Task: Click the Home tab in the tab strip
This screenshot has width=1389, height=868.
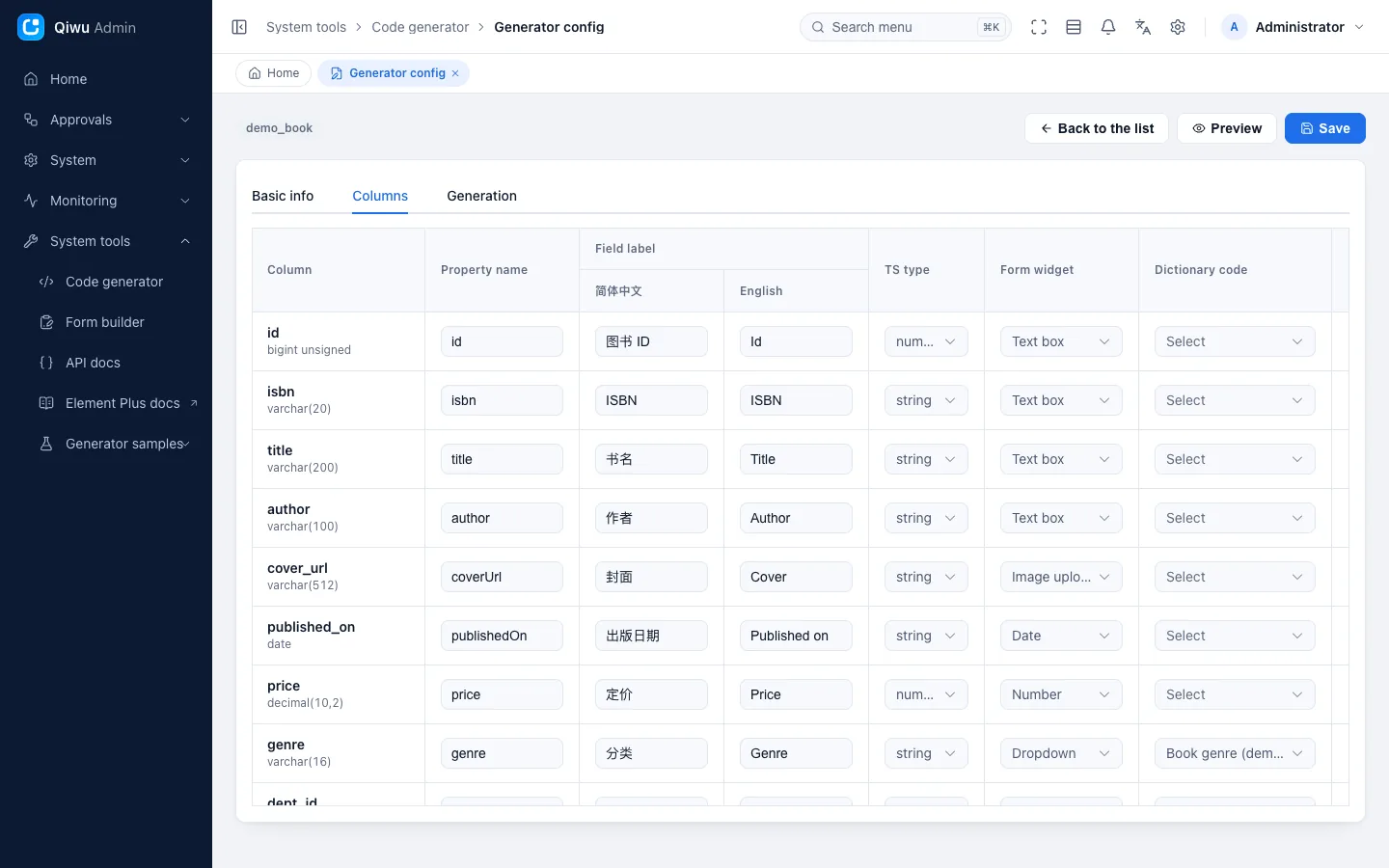Action: pyautogui.click(x=274, y=73)
